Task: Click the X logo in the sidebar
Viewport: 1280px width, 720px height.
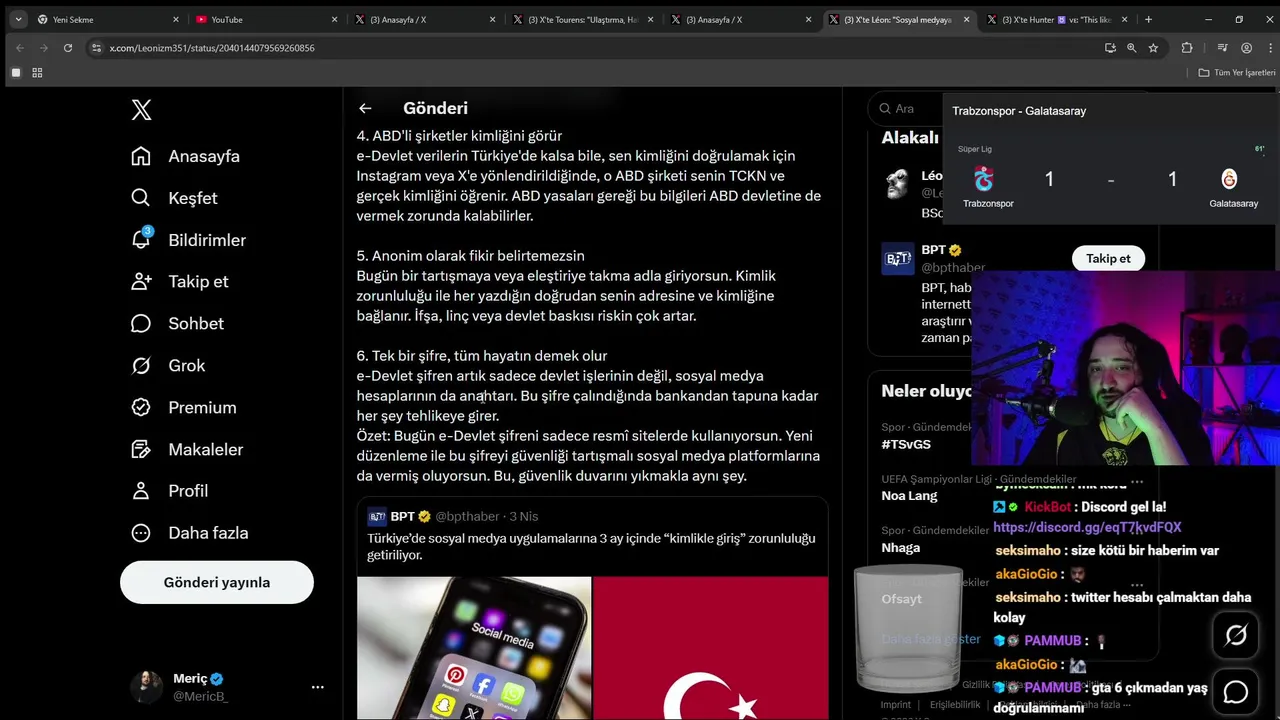Action: [x=141, y=110]
